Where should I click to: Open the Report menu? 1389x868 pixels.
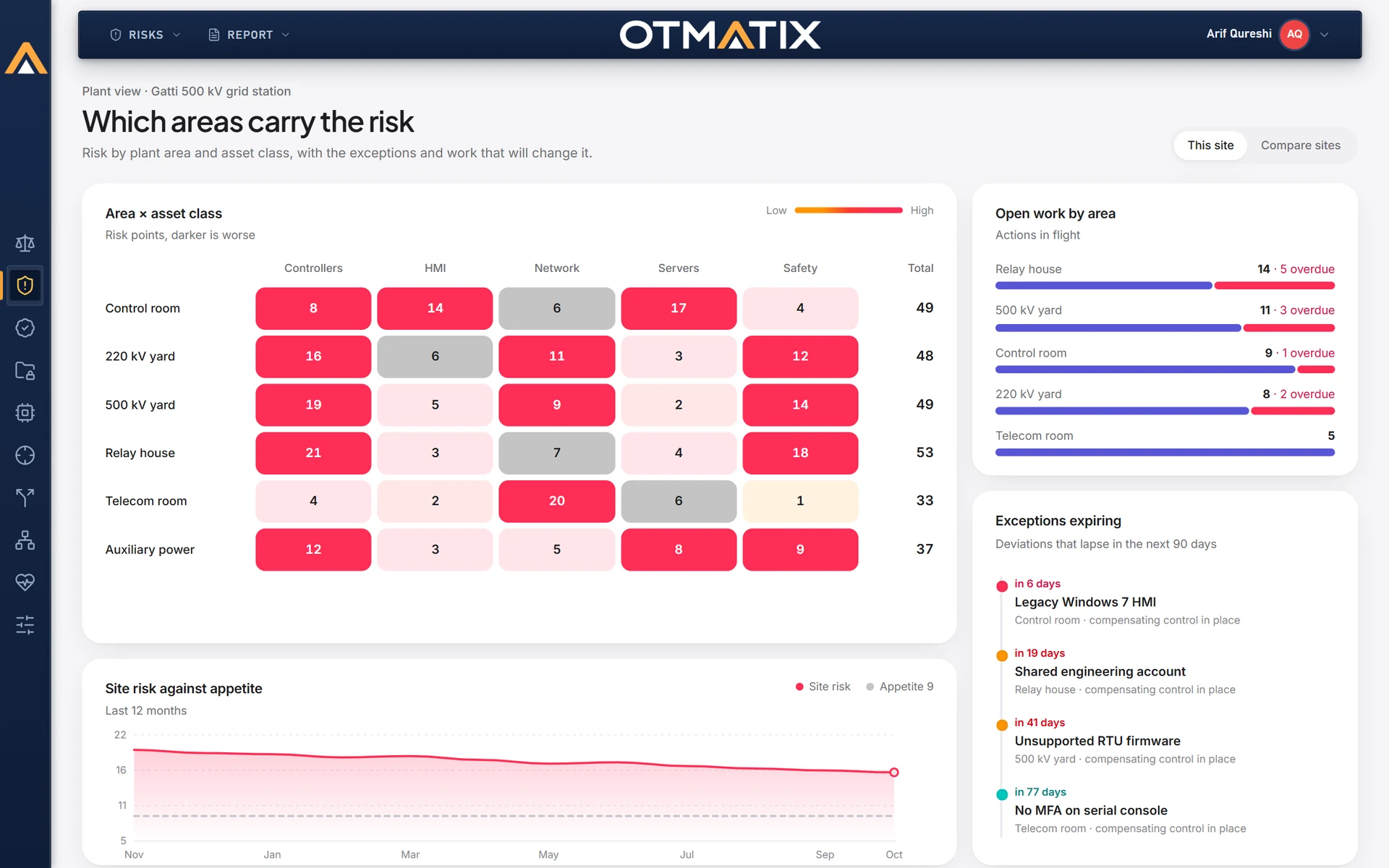tap(249, 35)
